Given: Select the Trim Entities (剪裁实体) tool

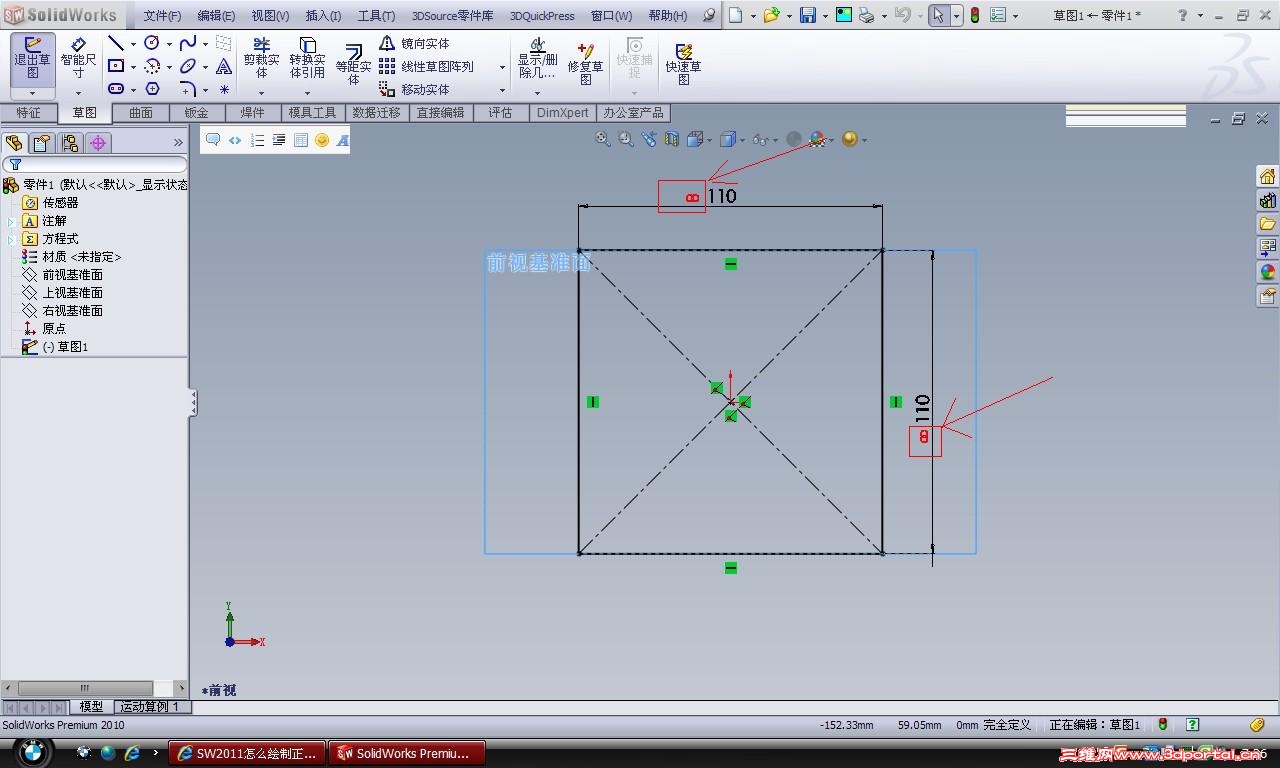Looking at the screenshot, I should (261, 59).
